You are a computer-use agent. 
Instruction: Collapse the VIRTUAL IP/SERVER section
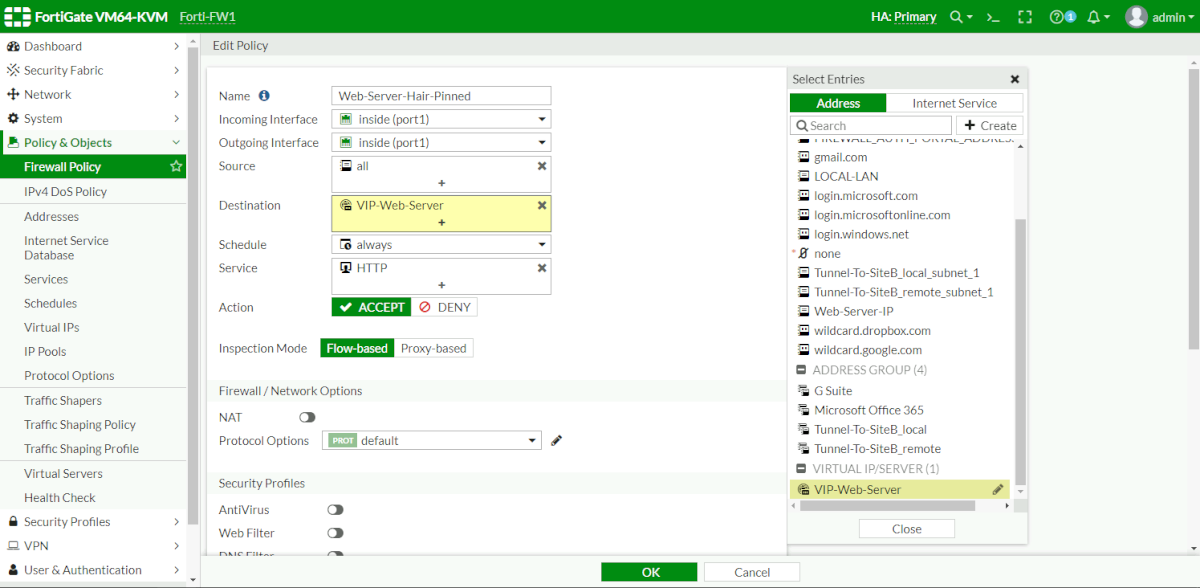coord(802,469)
